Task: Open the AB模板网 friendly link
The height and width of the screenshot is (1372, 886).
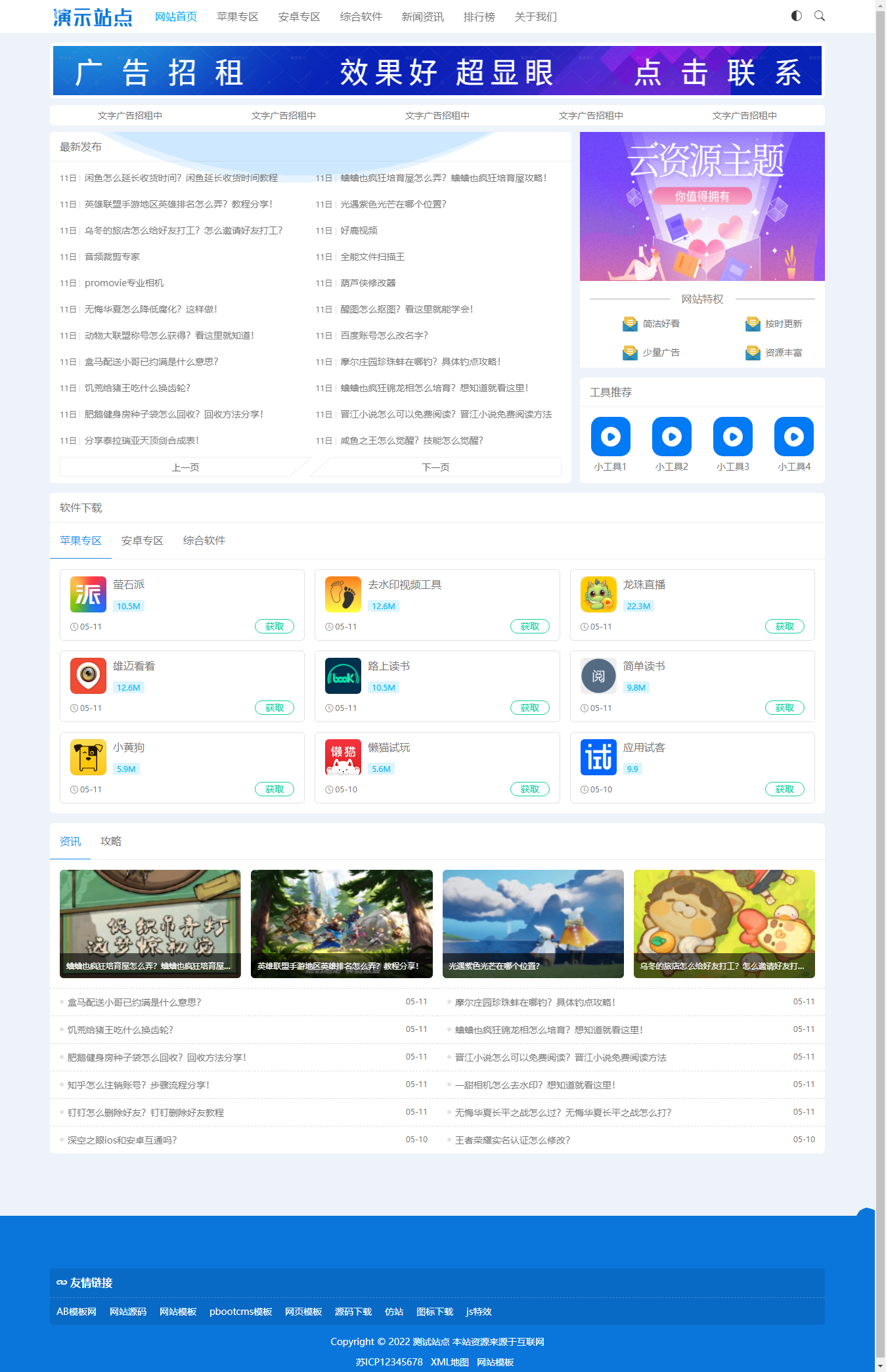Action: pyautogui.click(x=76, y=1312)
